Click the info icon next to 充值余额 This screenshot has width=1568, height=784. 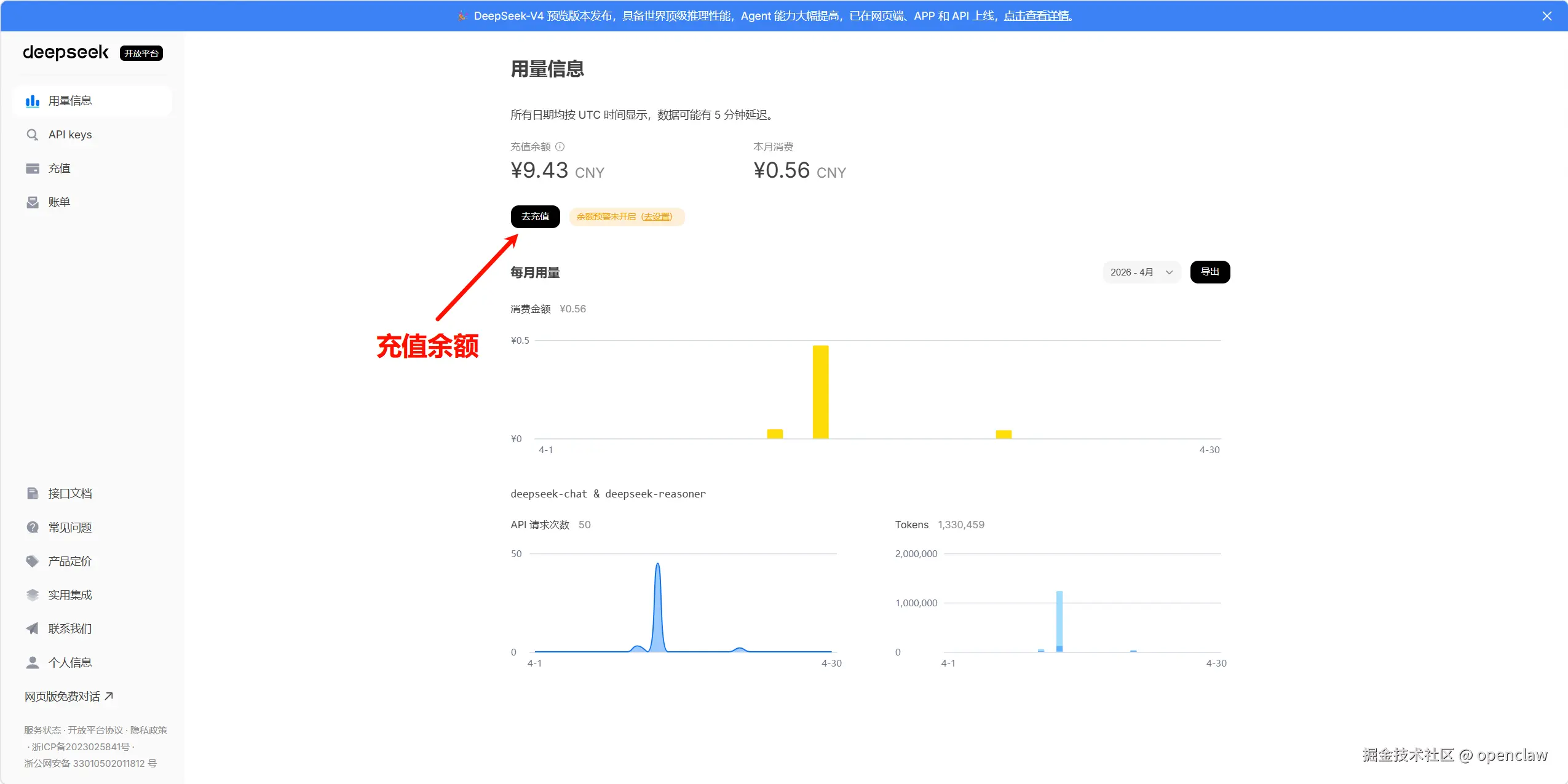coord(560,146)
